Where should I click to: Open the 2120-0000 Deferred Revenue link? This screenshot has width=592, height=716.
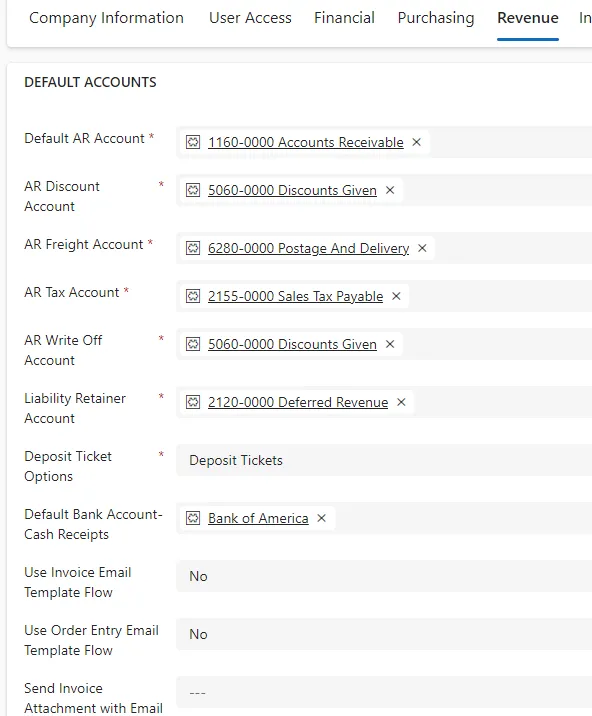(x=298, y=402)
